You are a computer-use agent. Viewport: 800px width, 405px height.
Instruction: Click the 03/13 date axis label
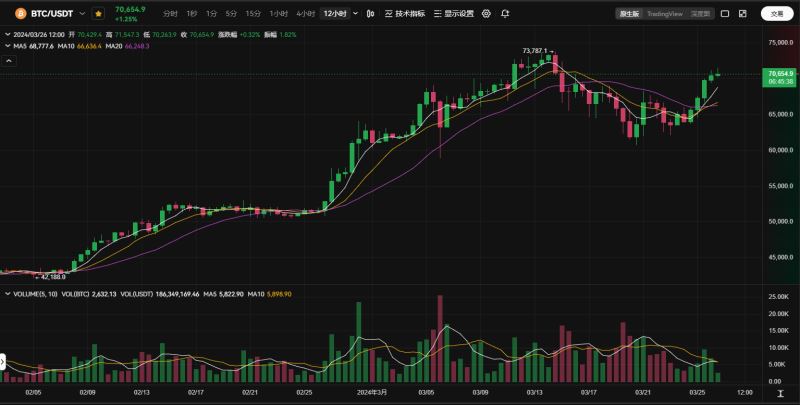coord(534,393)
